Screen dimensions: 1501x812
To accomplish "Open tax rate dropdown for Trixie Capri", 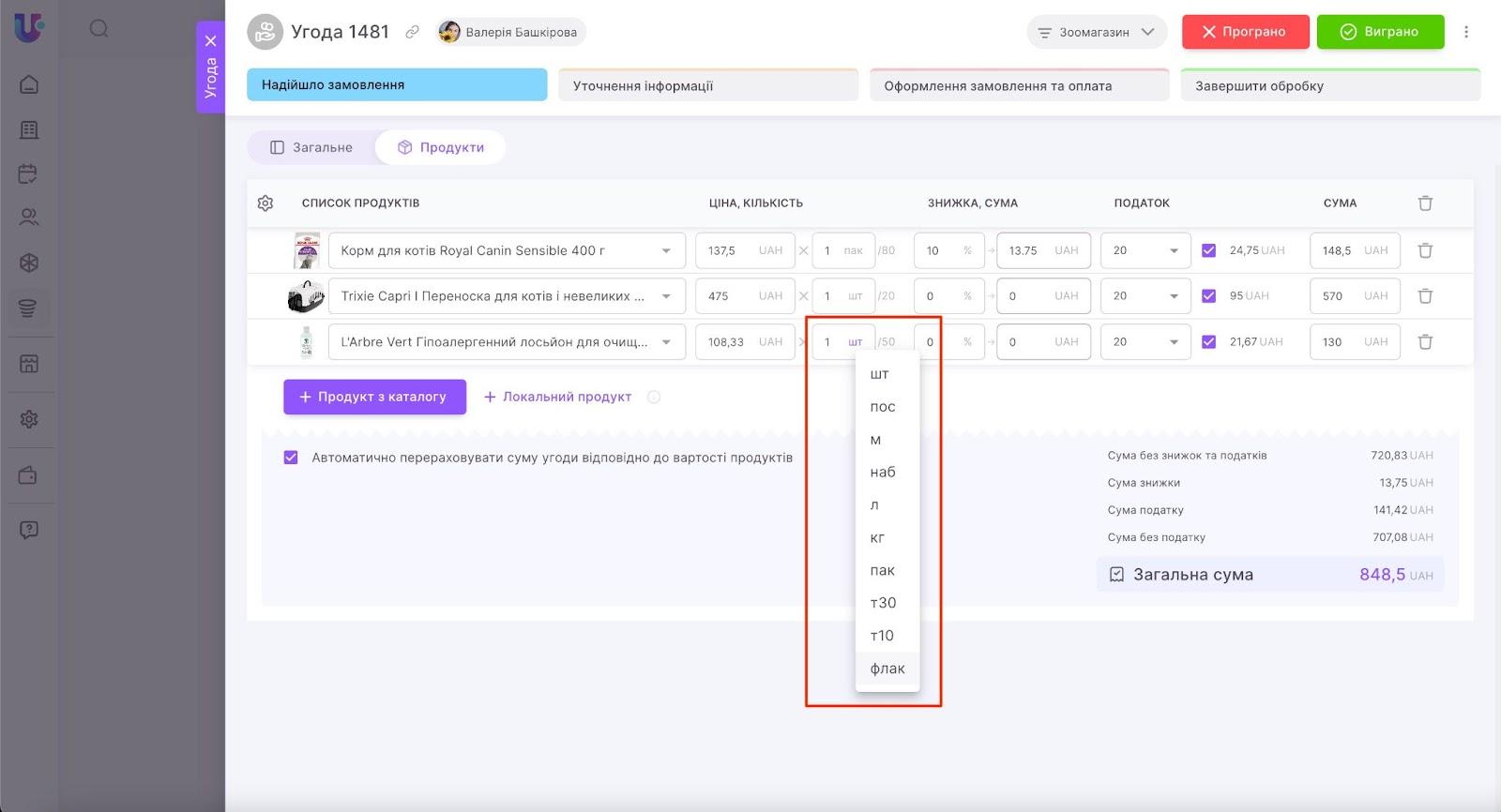I will (x=1145, y=296).
